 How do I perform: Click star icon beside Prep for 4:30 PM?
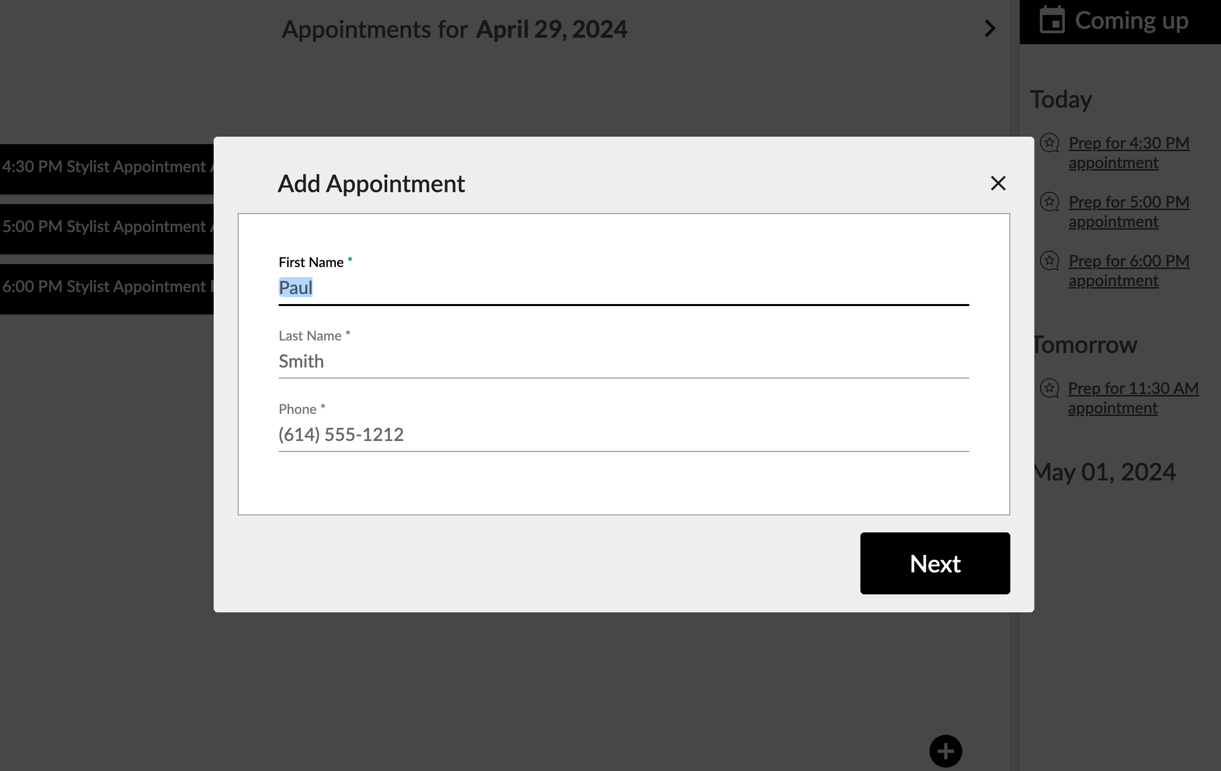1049,143
